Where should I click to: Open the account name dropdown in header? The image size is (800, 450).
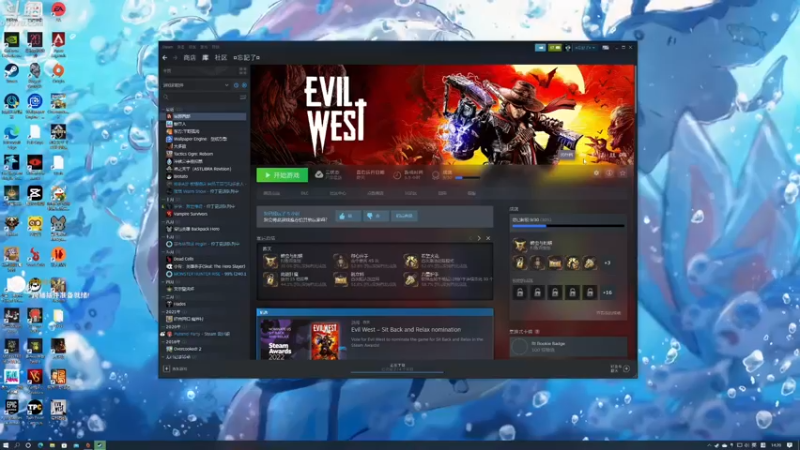click(x=585, y=47)
